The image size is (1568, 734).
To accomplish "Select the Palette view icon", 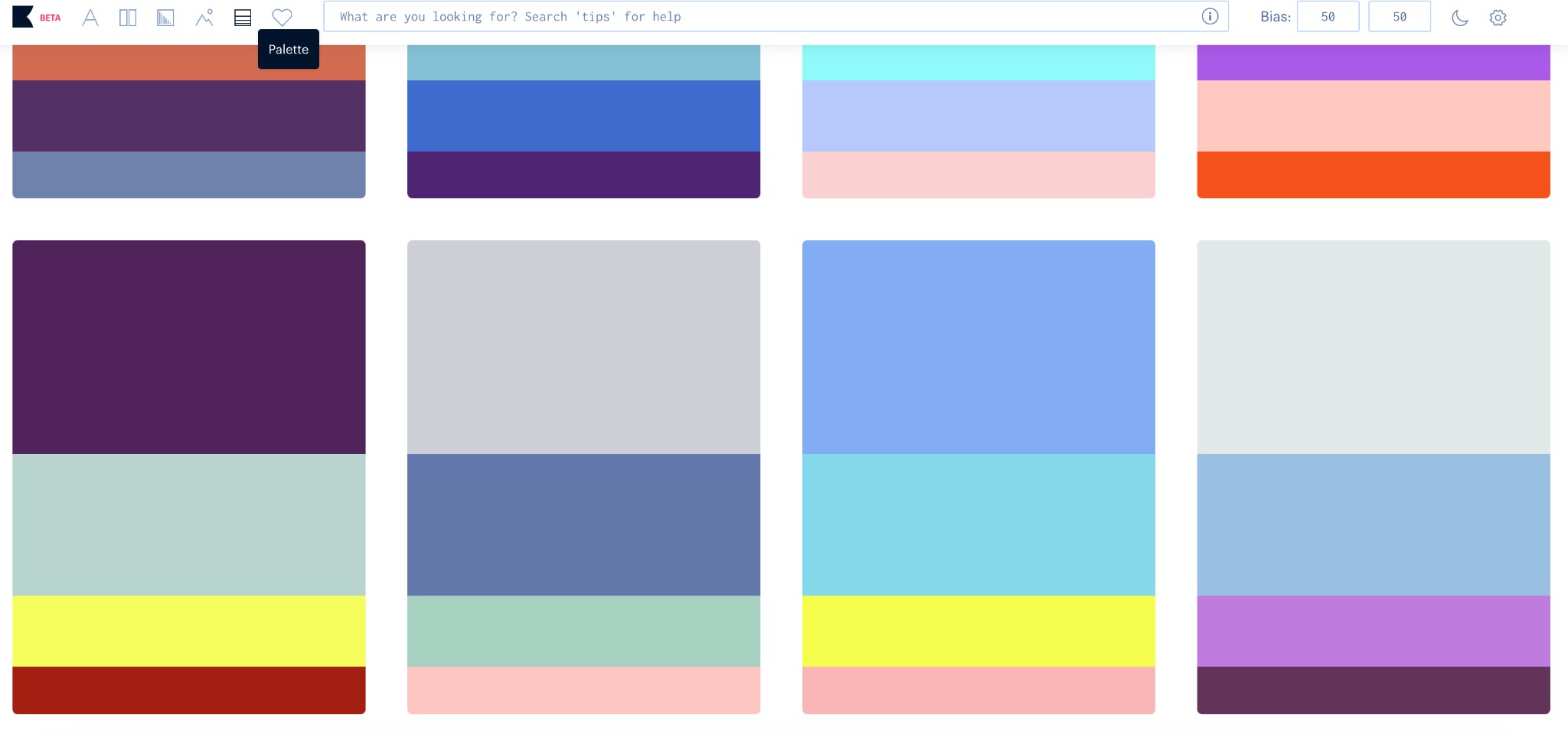I will (243, 17).
